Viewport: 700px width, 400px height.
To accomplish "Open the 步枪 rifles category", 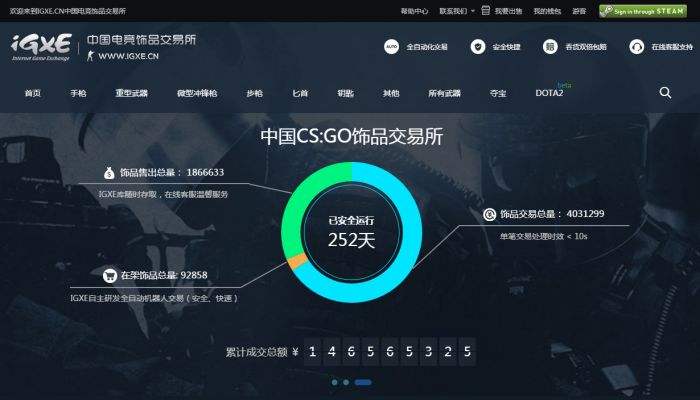I will click(x=254, y=93).
